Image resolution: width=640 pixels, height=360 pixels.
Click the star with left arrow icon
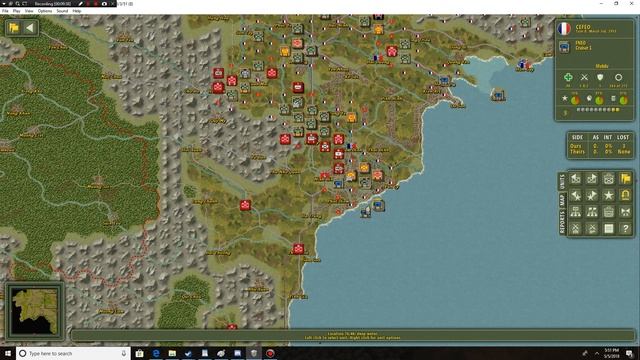pyautogui.click(x=576, y=196)
